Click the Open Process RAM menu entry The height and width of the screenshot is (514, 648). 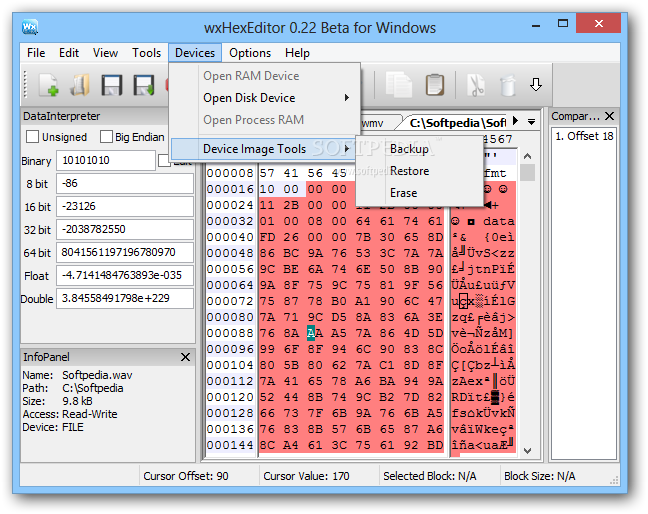(x=264, y=120)
